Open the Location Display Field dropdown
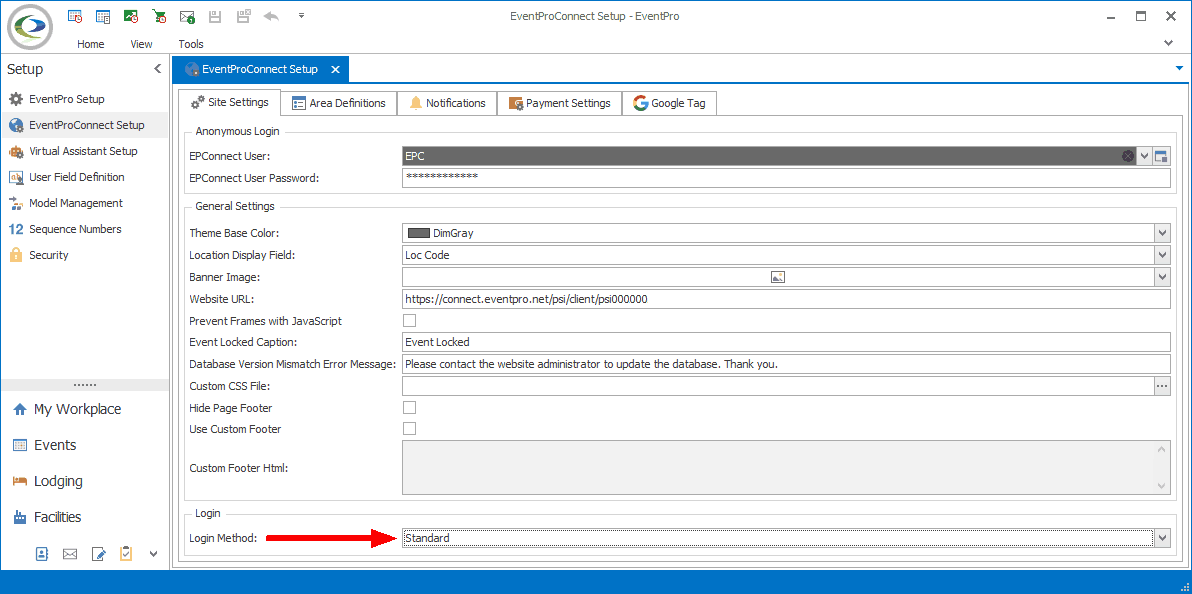The height and width of the screenshot is (594, 1192). click(1162, 255)
